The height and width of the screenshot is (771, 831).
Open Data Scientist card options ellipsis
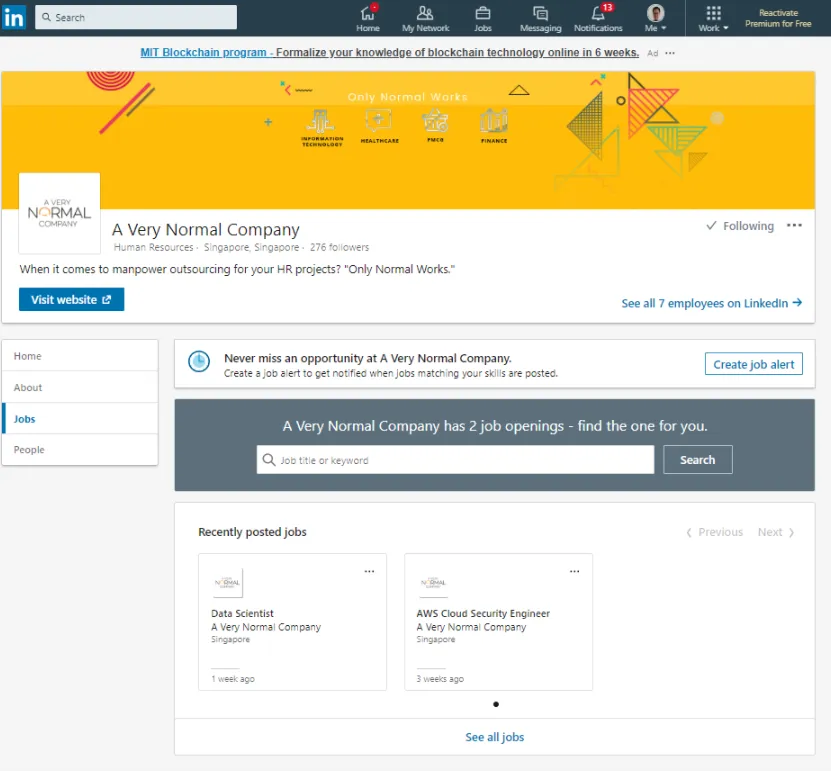(x=369, y=571)
